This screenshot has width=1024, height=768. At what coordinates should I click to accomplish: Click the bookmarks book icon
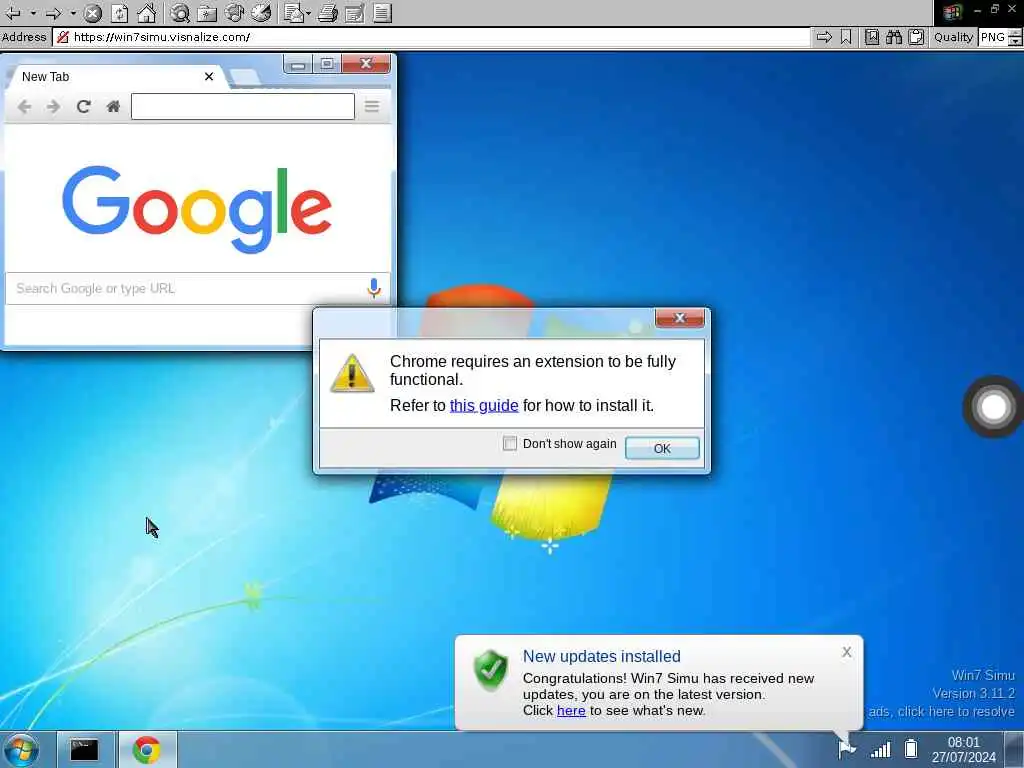point(872,37)
